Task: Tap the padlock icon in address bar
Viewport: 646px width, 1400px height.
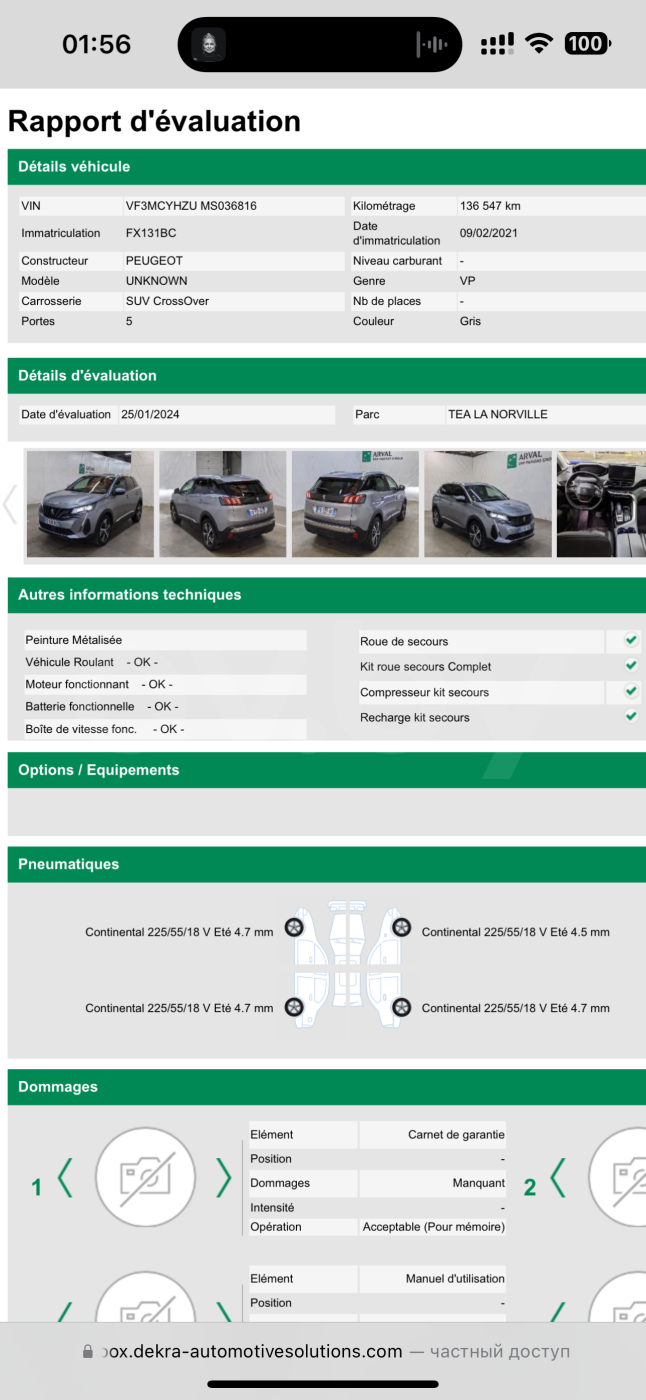Action: pos(88,1351)
